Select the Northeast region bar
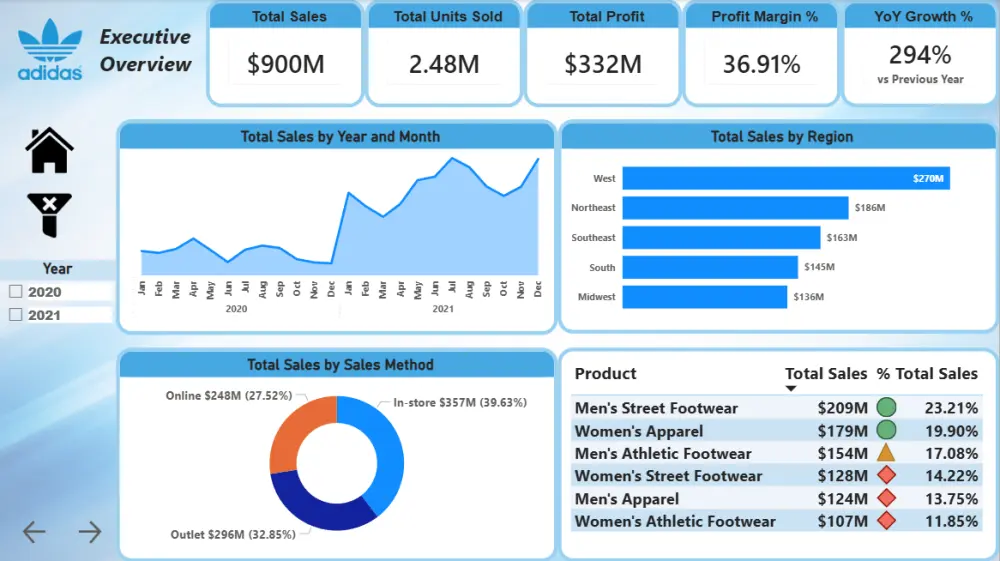The height and width of the screenshot is (561, 1000). click(x=735, y=208)
